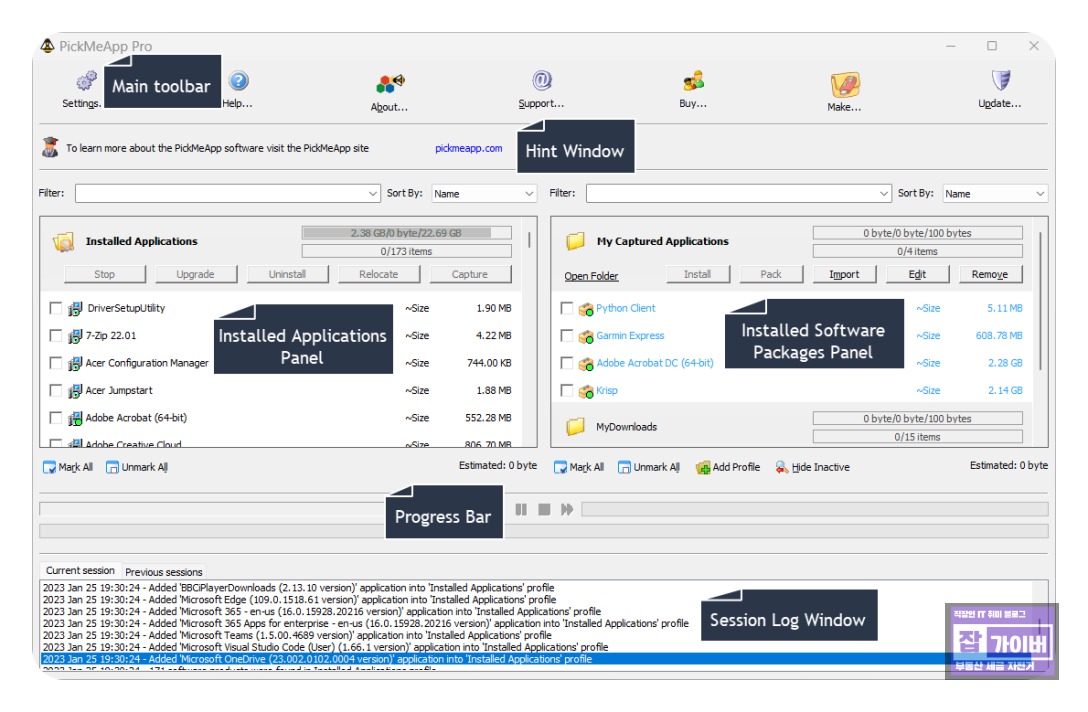The height and width of the screenshot is (712, 1088).
Task: Open the Support toolbar icon
Action: (x=542, y=80)
